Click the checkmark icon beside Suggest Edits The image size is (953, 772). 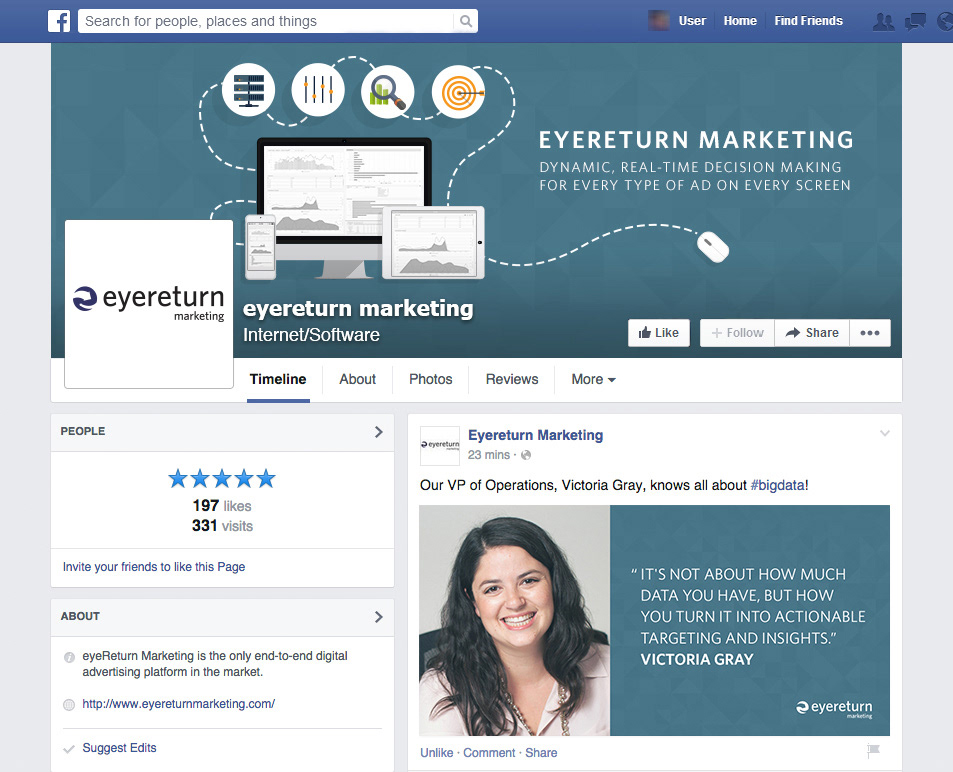69,749
